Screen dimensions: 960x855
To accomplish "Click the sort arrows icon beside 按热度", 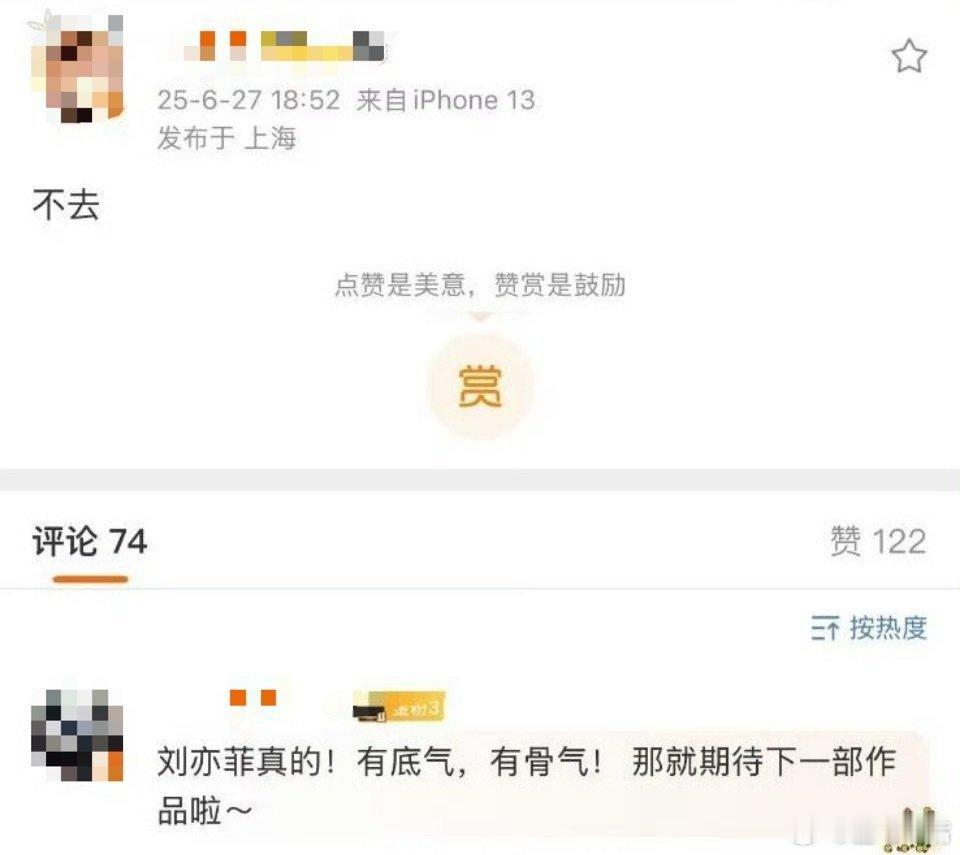I will pyautogui.click(x=824, y=628).
